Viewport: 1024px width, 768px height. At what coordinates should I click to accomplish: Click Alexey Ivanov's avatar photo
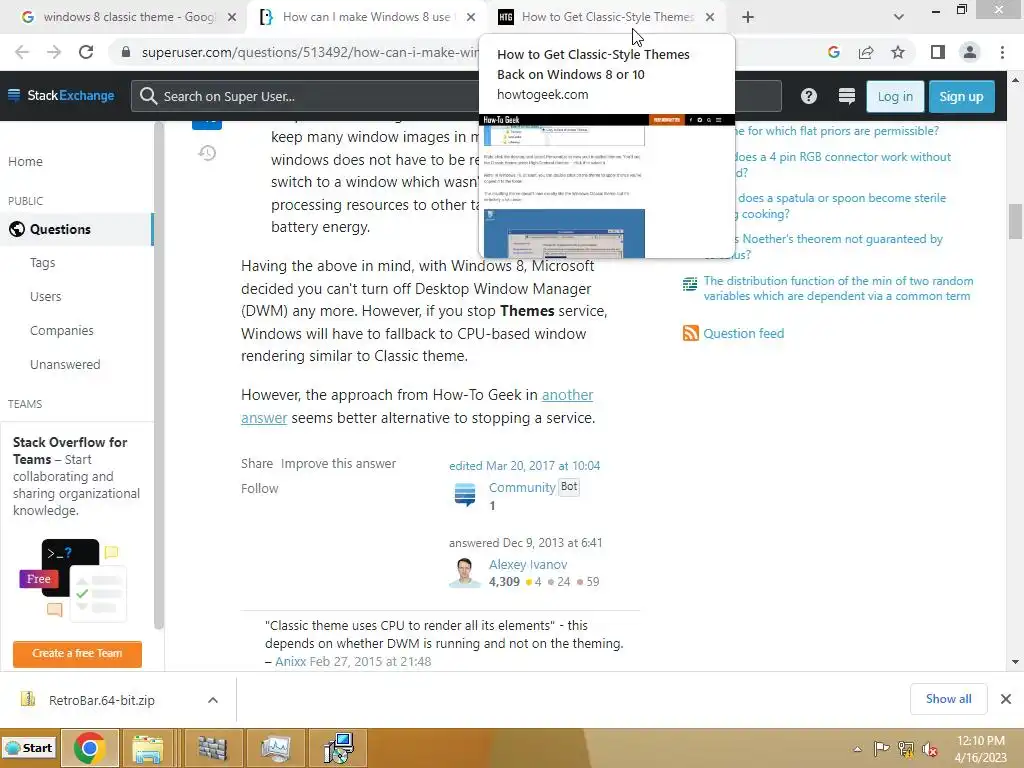click(465, 572)
